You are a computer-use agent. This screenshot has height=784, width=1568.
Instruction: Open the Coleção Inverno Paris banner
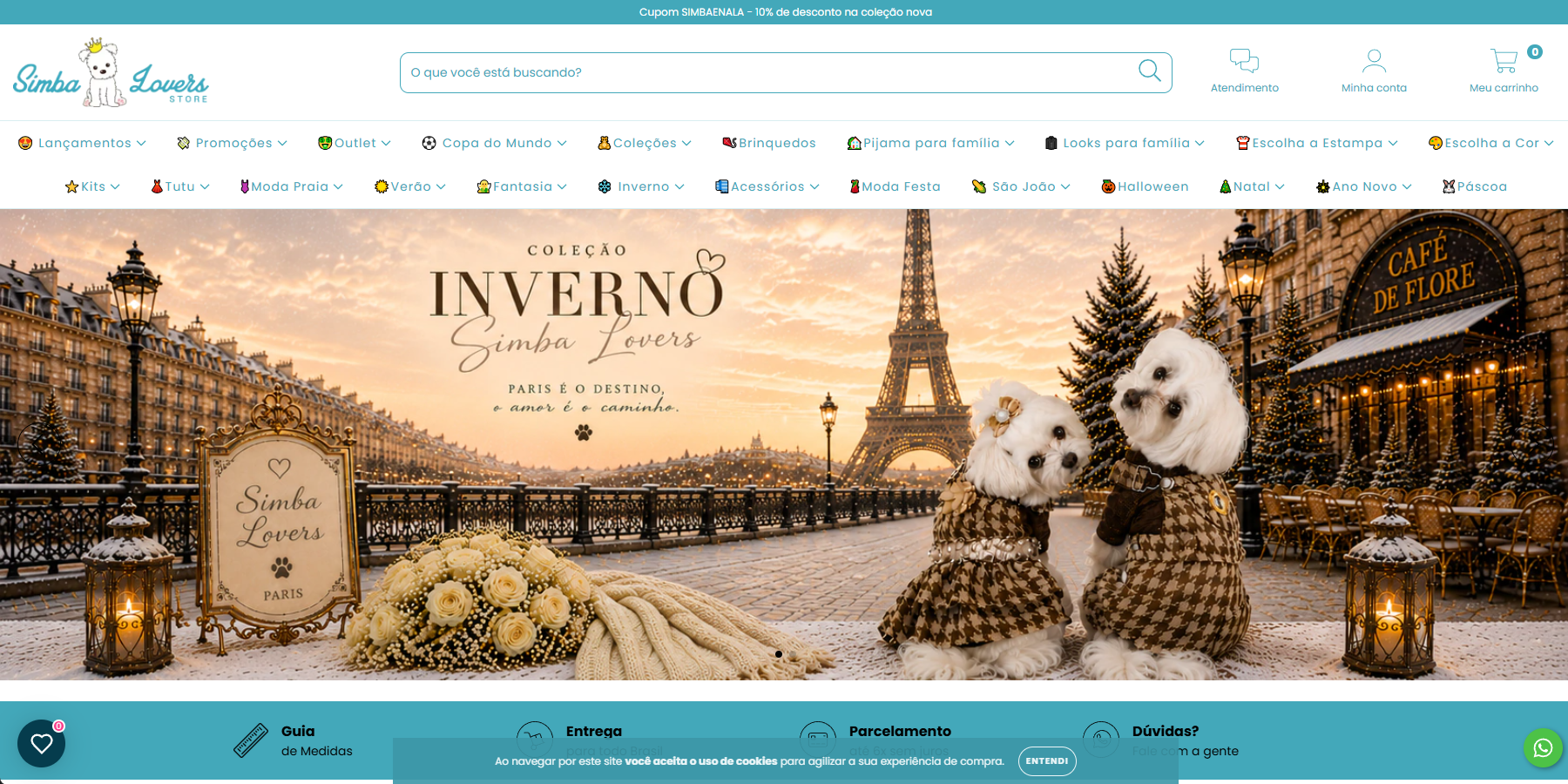[784, 444]
